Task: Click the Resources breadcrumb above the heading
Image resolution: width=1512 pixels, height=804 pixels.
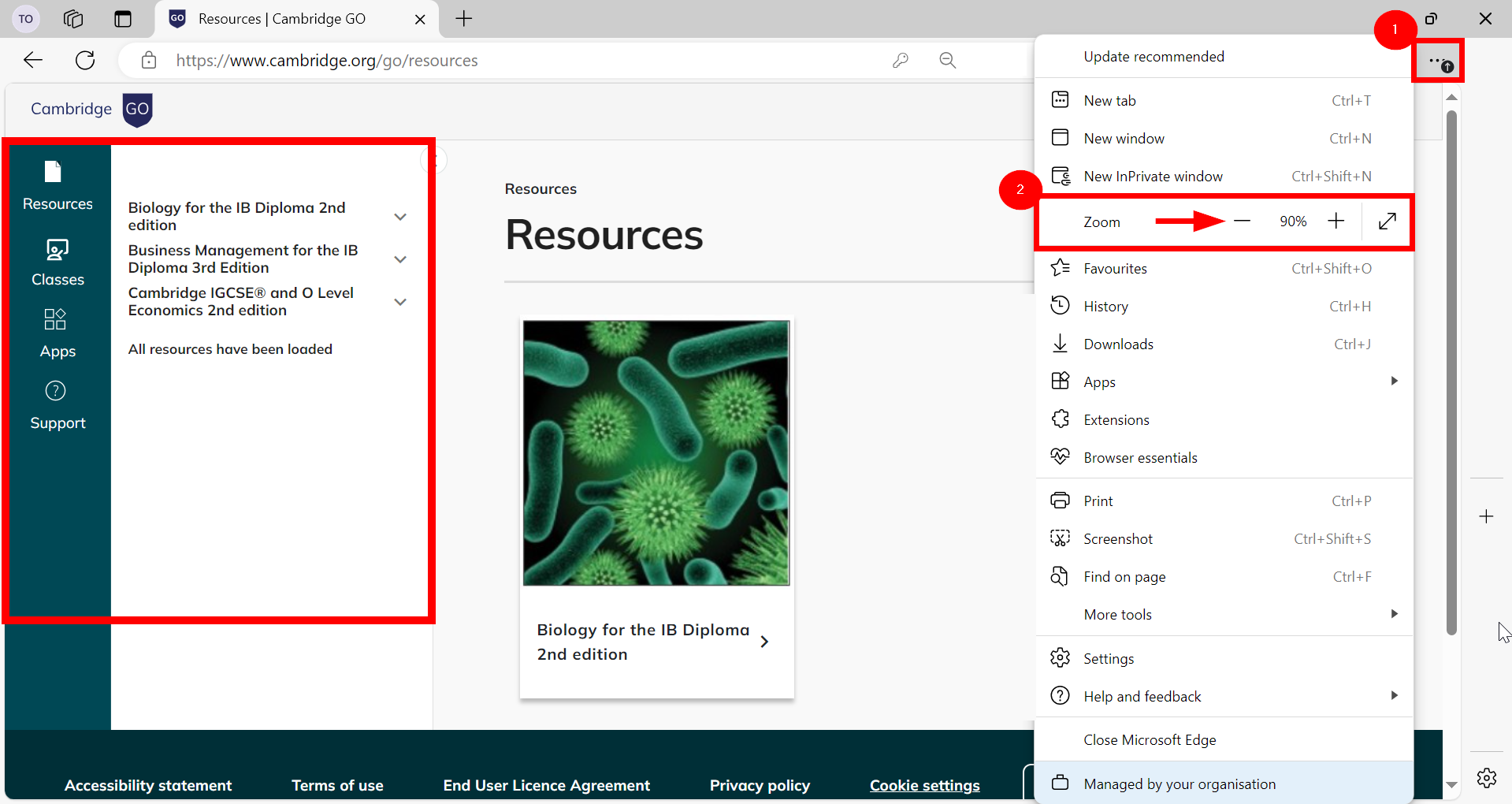Action: [541, 189]
